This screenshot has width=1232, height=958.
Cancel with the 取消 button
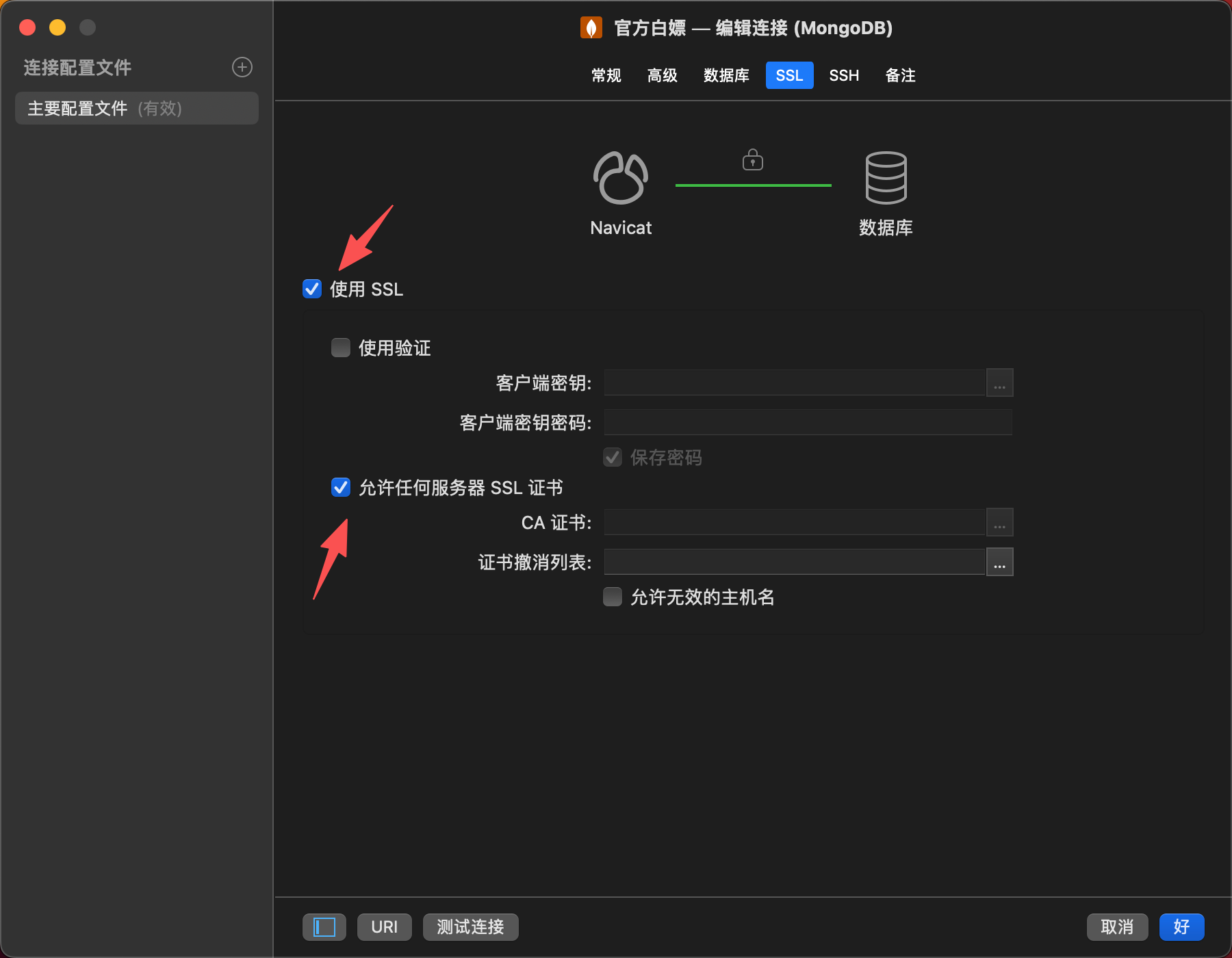point(1117,927)
